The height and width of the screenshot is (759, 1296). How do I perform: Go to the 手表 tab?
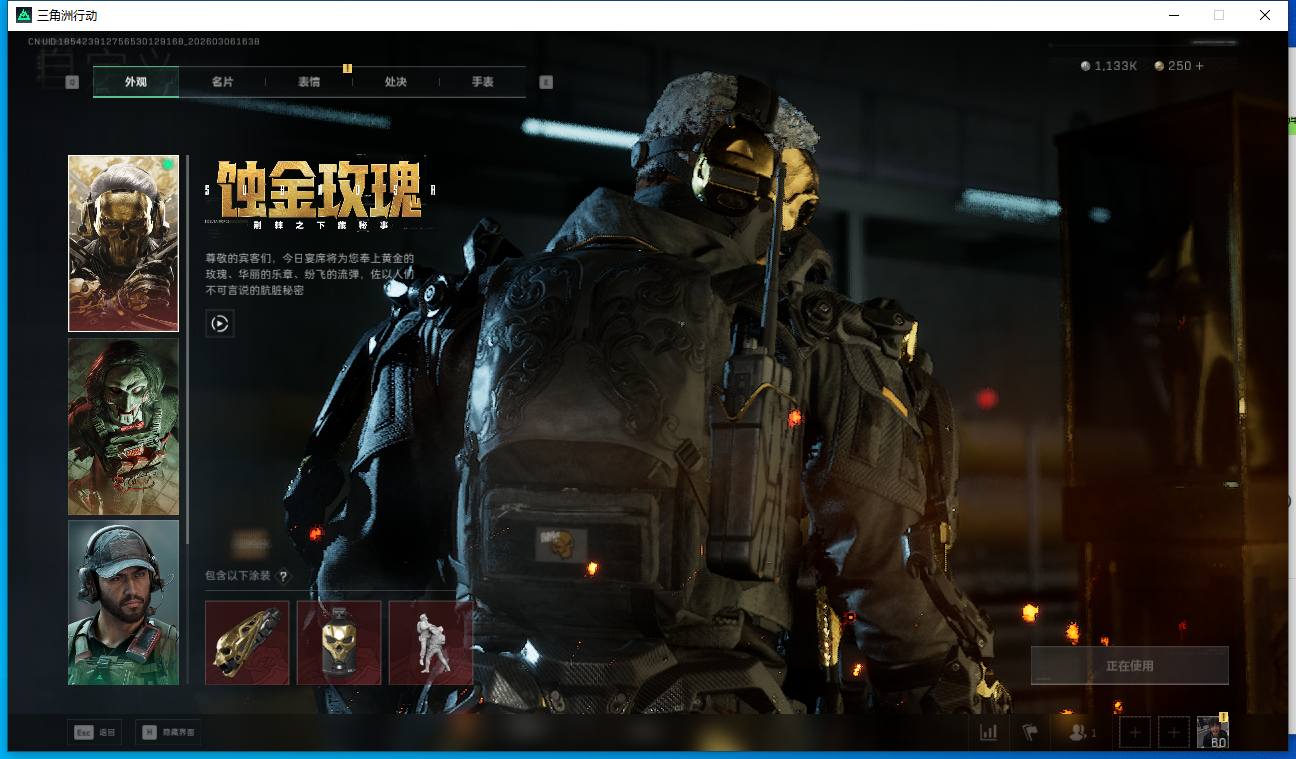click(482, 82)
